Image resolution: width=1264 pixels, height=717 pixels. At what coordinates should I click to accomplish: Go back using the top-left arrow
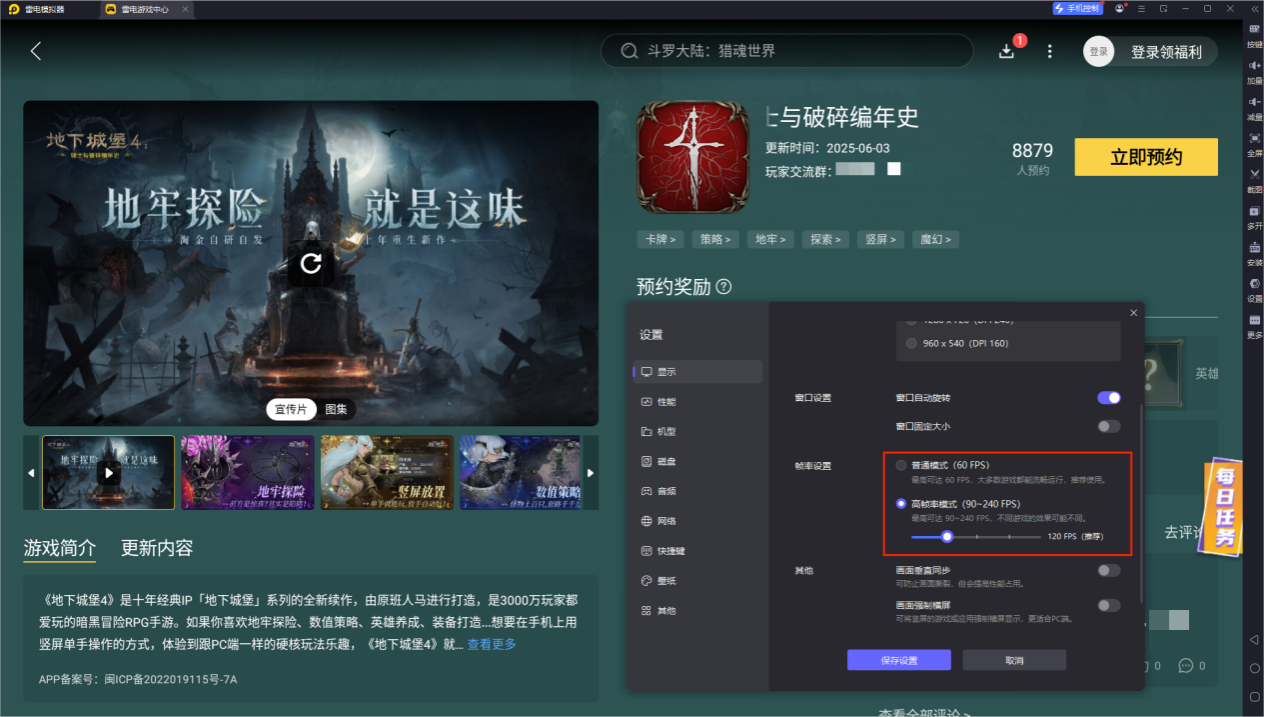pyautogui.click(x=36, y=51)
